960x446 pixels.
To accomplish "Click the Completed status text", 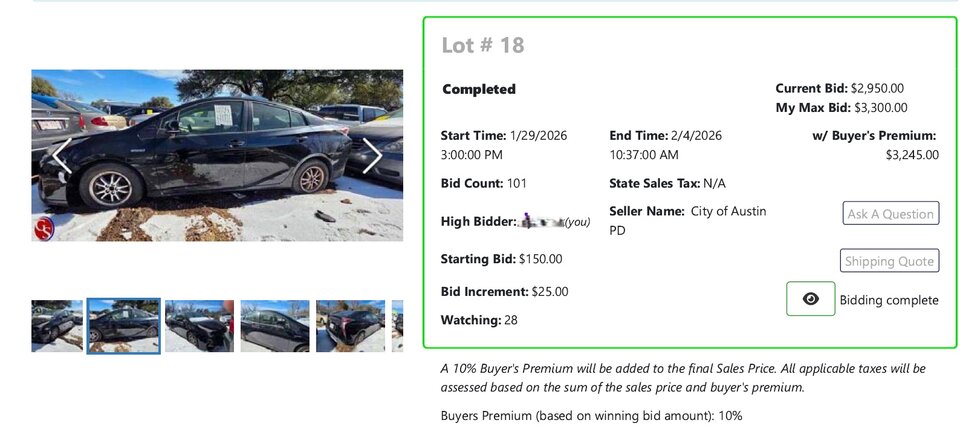I will point(479,89).
